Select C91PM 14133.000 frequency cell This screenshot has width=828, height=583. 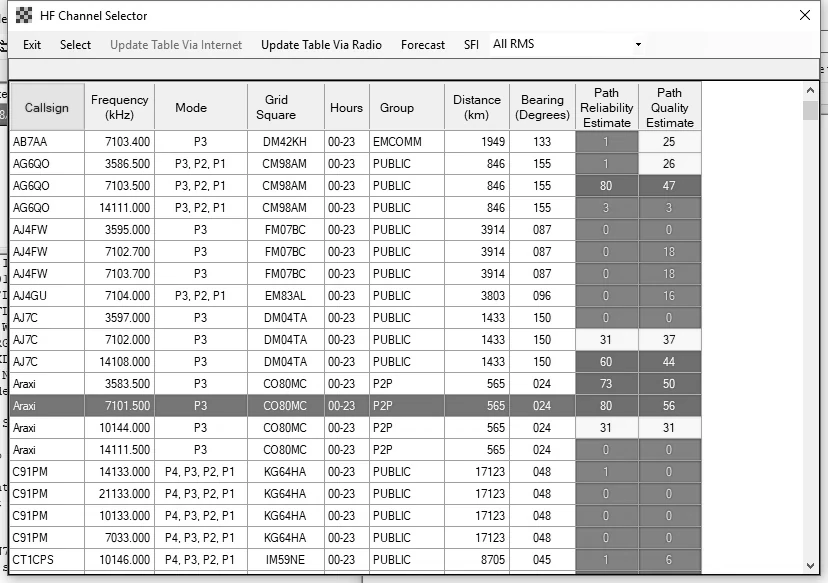point(119,472)
